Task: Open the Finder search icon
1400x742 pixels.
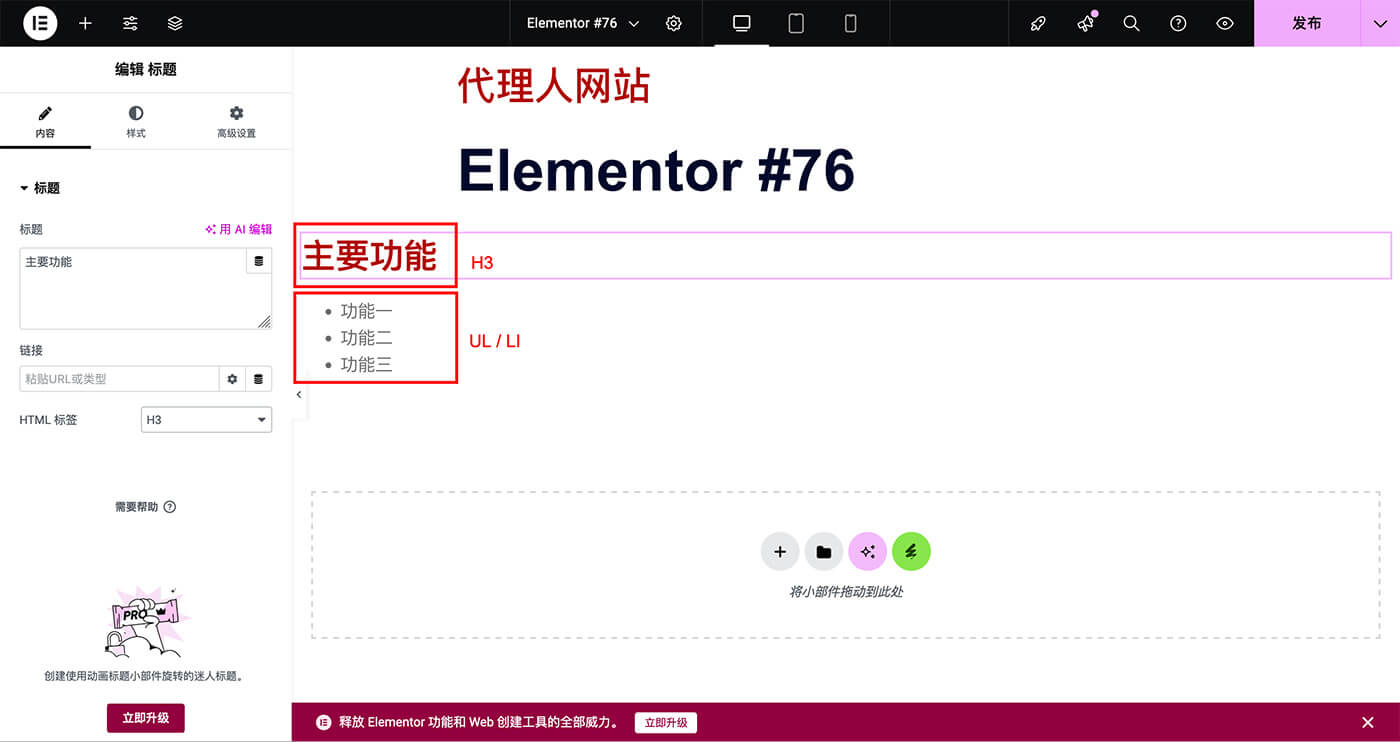Action: 1131,23
